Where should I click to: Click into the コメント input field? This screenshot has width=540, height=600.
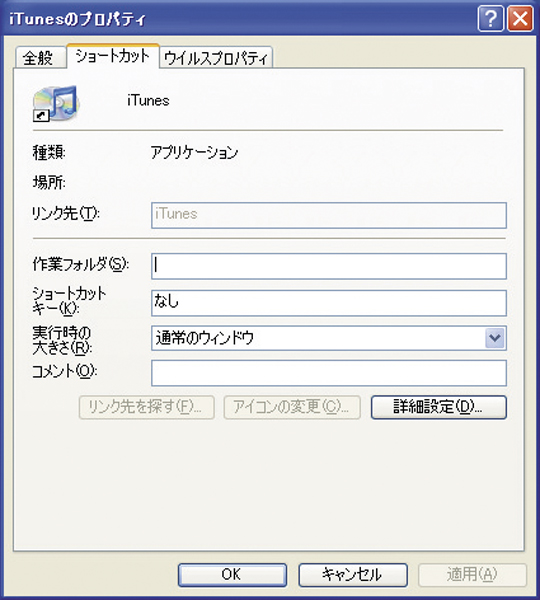pyautogui.click(x=329, y=373)
